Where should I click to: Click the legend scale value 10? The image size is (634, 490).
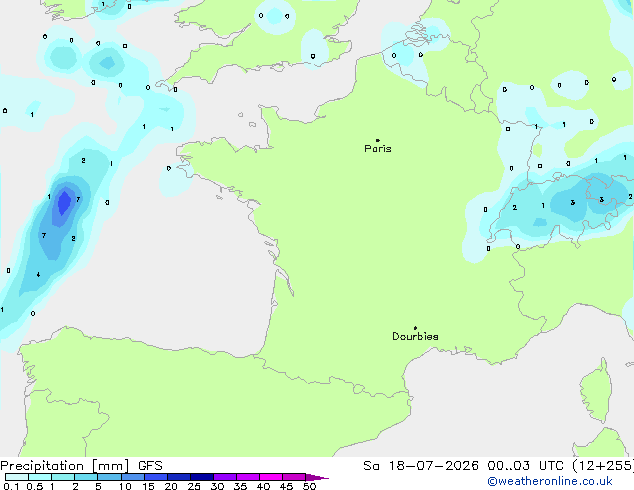125,486
